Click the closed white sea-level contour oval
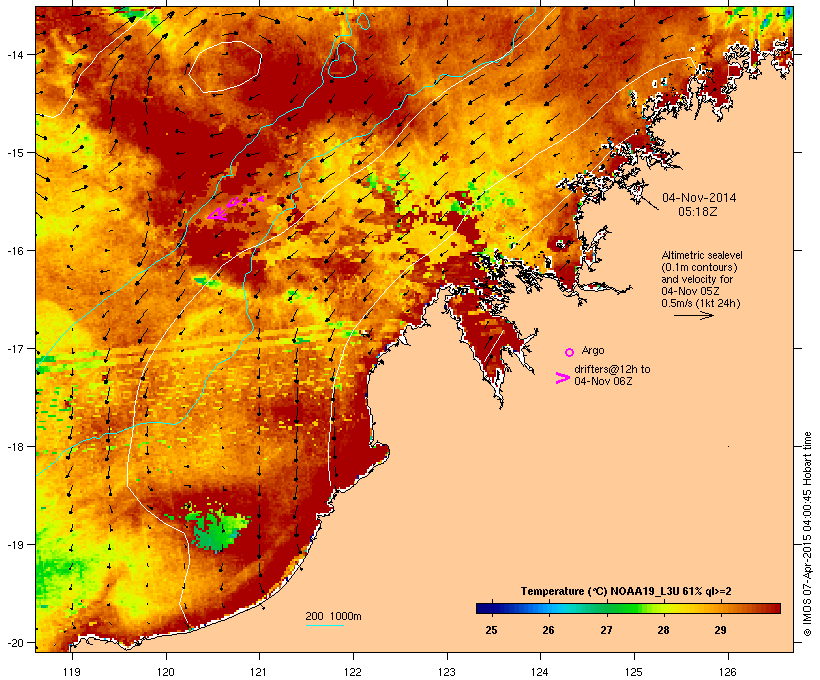Image resolution: width=820 pixels, height=680 pixels. [225, 66]
